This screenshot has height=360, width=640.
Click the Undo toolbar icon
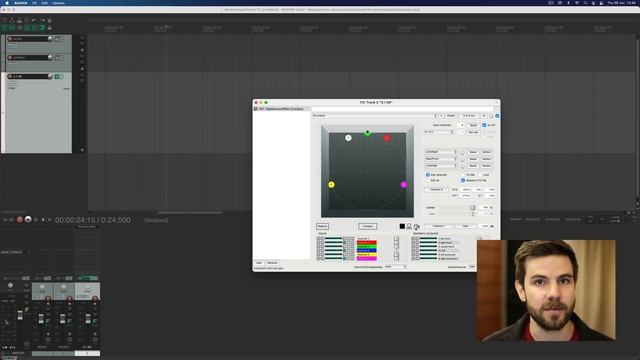pos(34,20)
